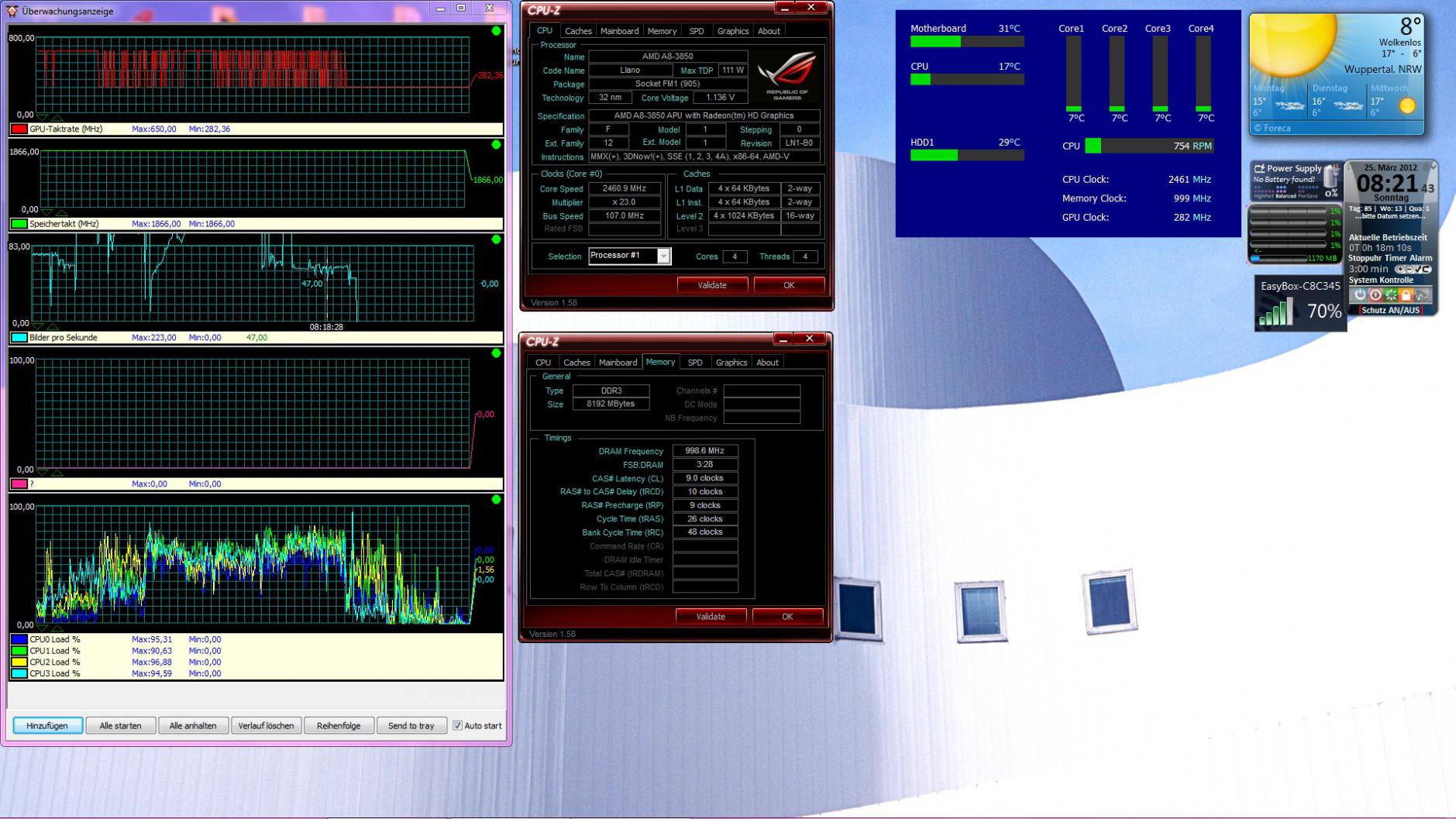Screen dimensions: 1456x819
Task: Decrease the 3:00 min timer with minus icon
Action: point(1408,270)
